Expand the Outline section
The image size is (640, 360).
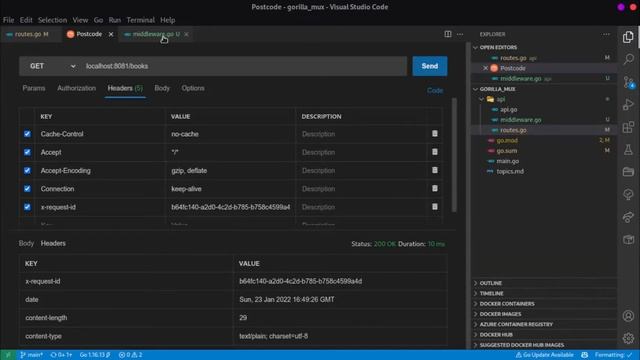click(x=491, y=283)
